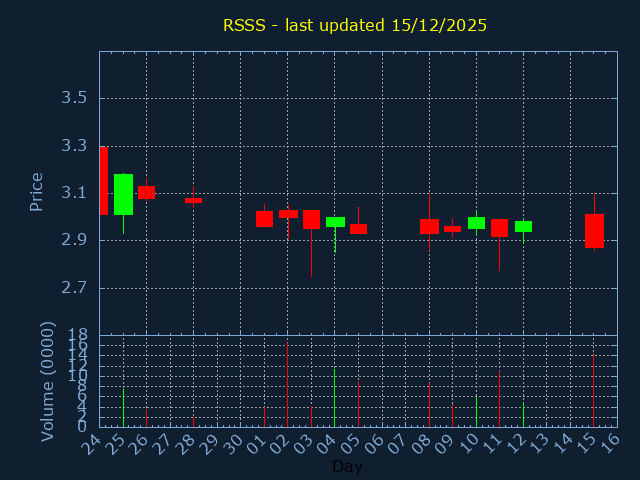Image resolution: width=640 pixels, height=480 pixels.
Task: Click the red candlestick on day 08
Action: 429,226
